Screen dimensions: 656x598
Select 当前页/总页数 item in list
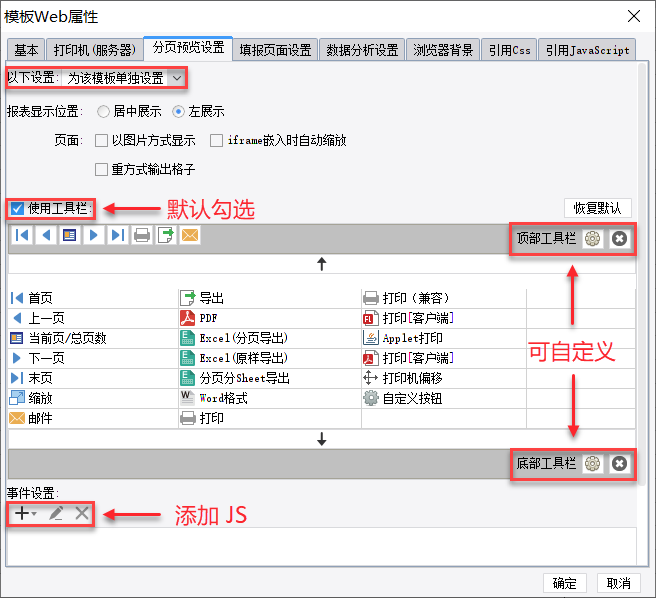click(93, 338)
